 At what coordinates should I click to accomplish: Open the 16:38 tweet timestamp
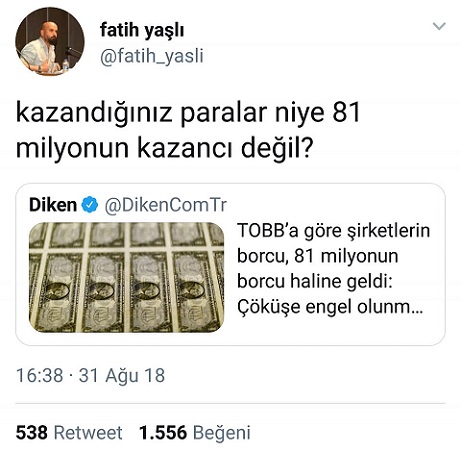pos(39,375)
